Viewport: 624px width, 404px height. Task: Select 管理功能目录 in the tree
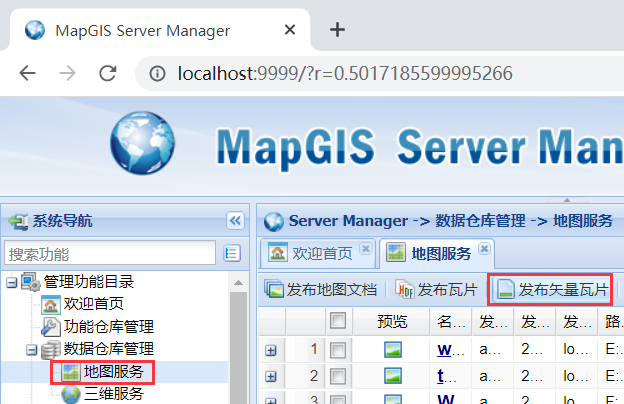(89, 282)
